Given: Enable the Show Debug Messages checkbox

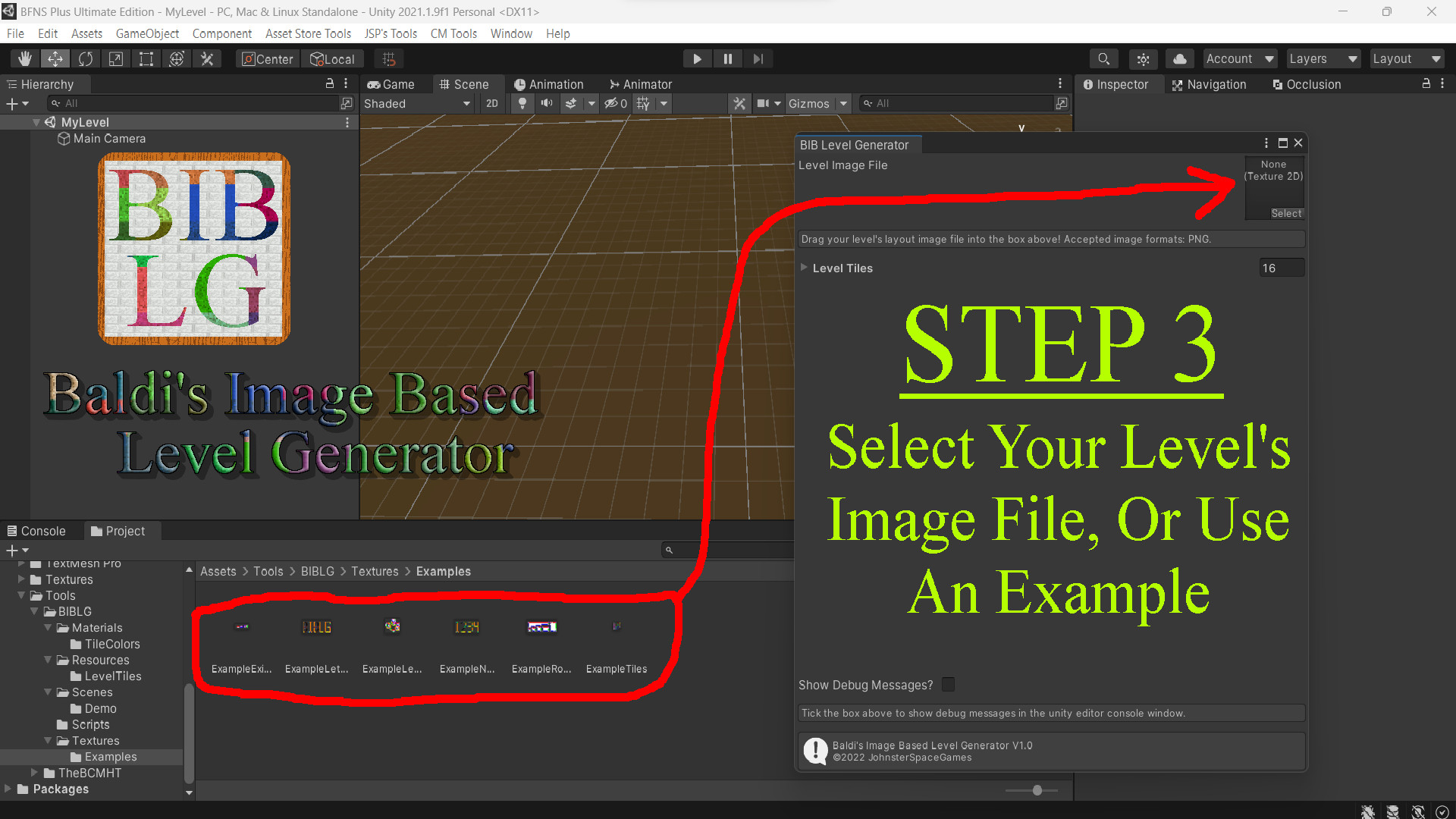Looking at the screenshot, I should click(948, 684).
